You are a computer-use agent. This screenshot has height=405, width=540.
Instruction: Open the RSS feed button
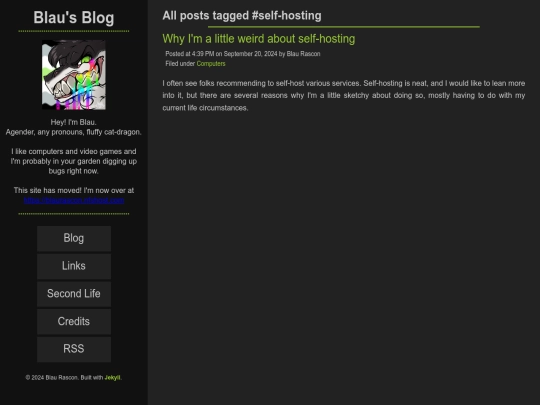(x=74, y=349)
